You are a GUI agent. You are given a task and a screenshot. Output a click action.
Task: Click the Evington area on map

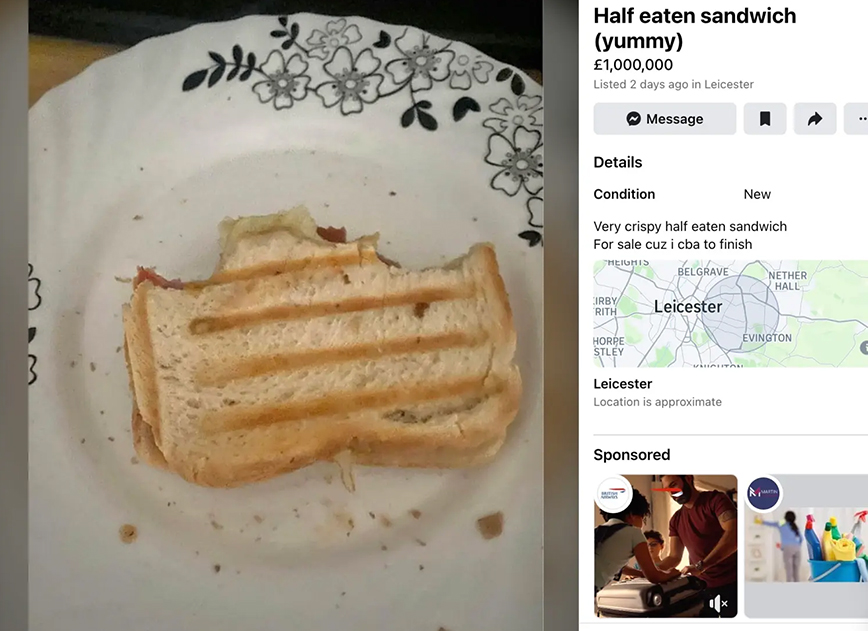[x=767, y=338]
